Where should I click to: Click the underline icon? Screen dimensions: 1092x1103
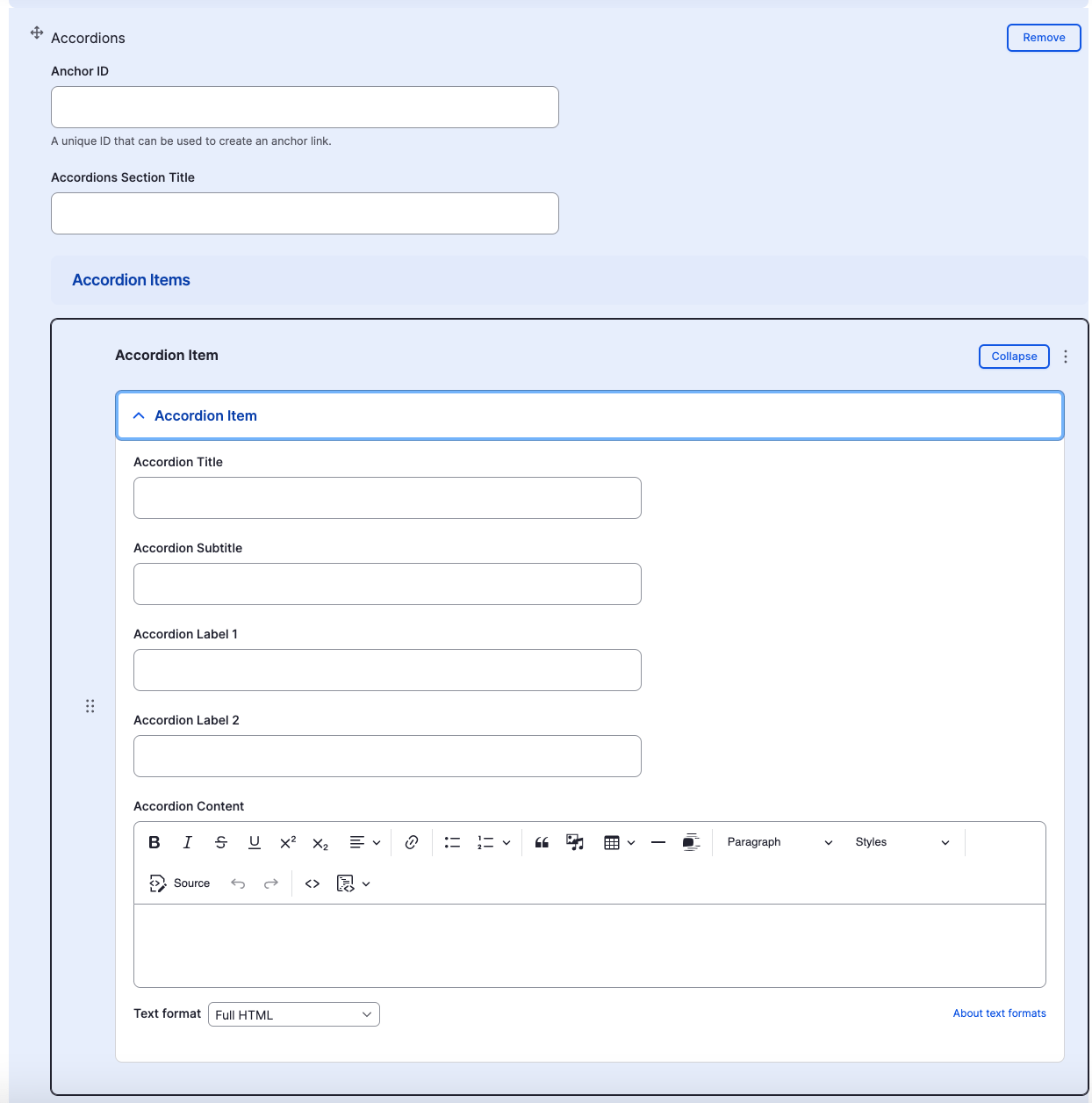pyautogui.click(x=255, y=842)
